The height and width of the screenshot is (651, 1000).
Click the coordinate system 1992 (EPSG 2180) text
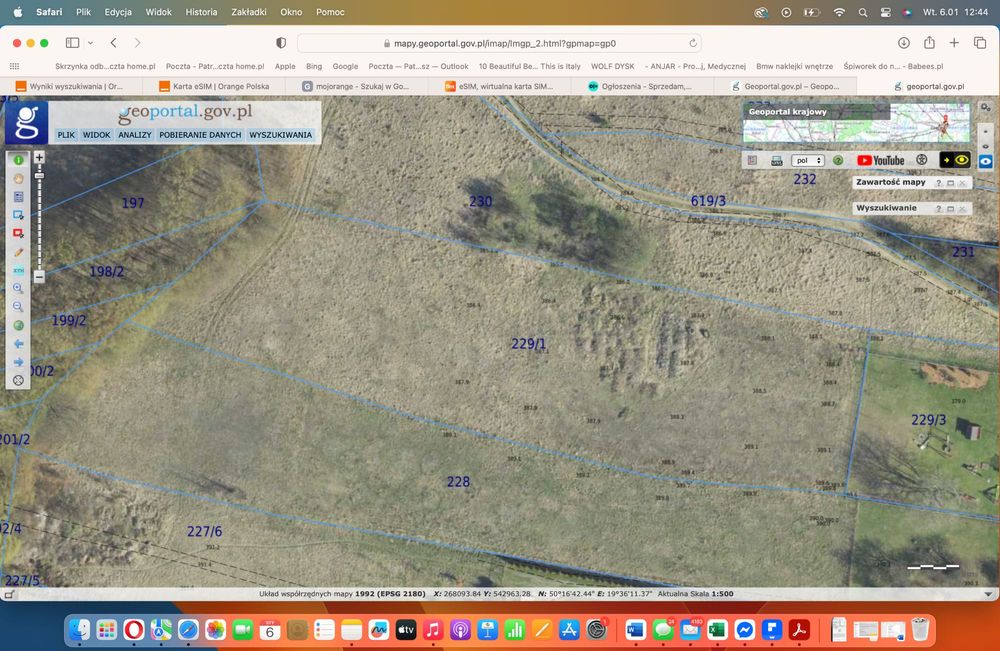[390, 594]
